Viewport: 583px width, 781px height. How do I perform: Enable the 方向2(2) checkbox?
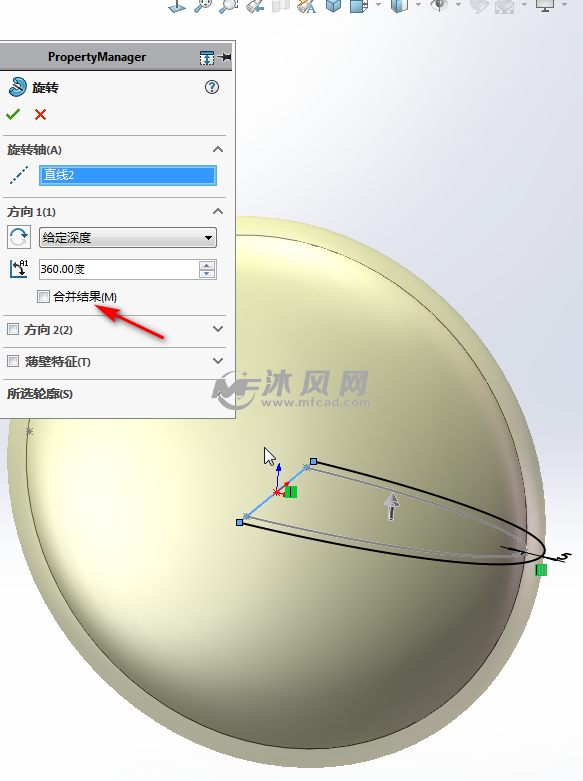point(13,329)
